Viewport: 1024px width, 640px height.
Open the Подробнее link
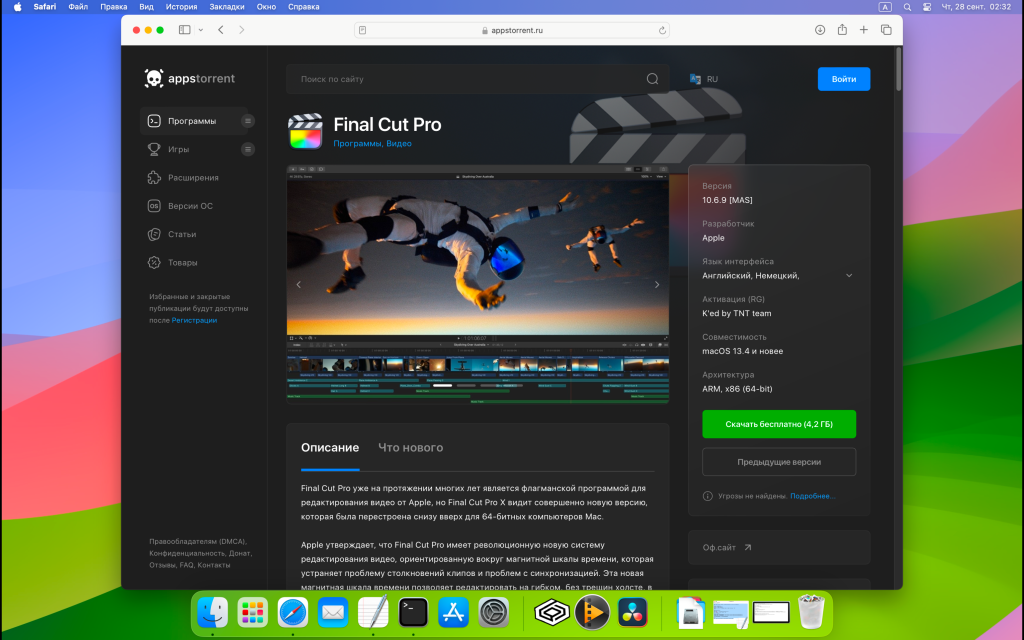point(812,496)
